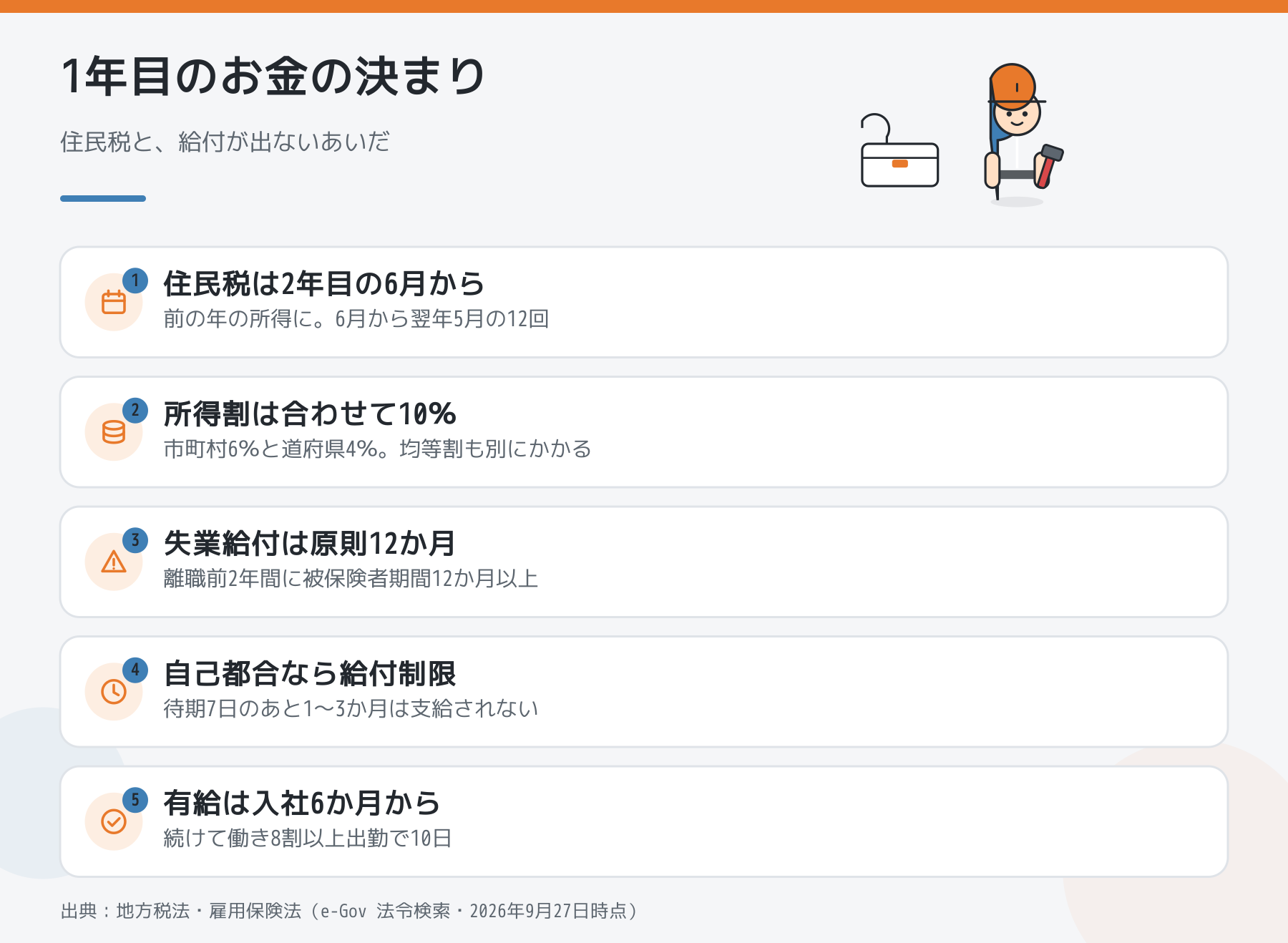Click the text 市町村6%と道府県4%。均等割も別にかかる
The width and height of the screenshot is (1288, 943).
(377, 449)
